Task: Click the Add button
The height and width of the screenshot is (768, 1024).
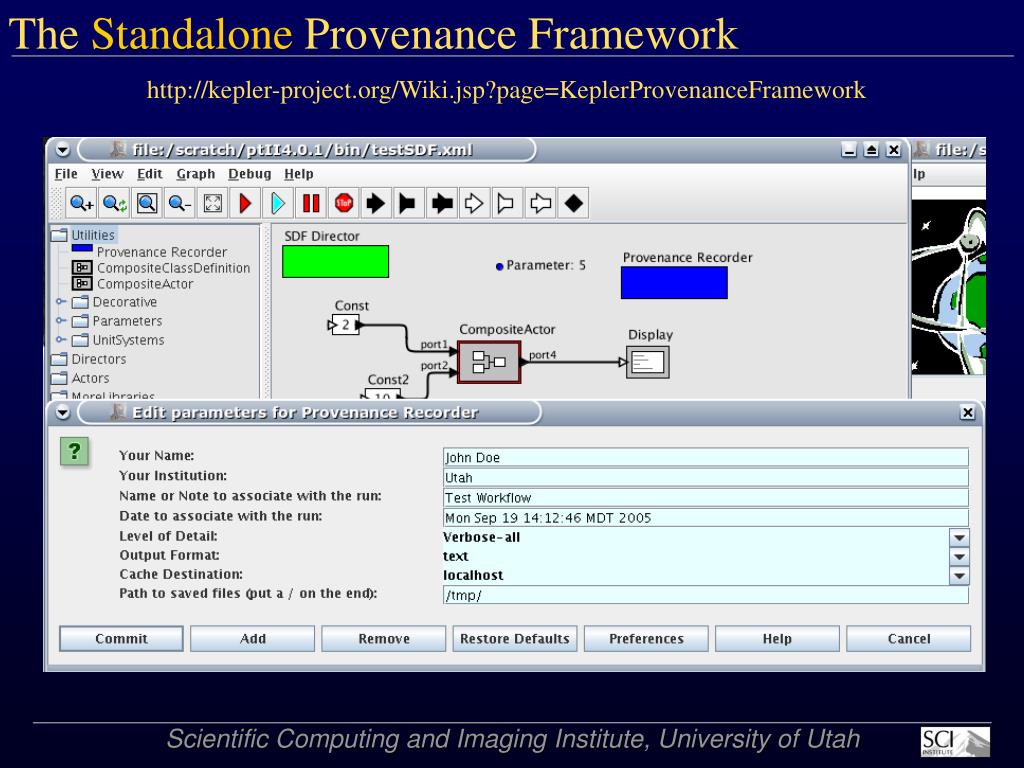Action: tap(253, 639)
